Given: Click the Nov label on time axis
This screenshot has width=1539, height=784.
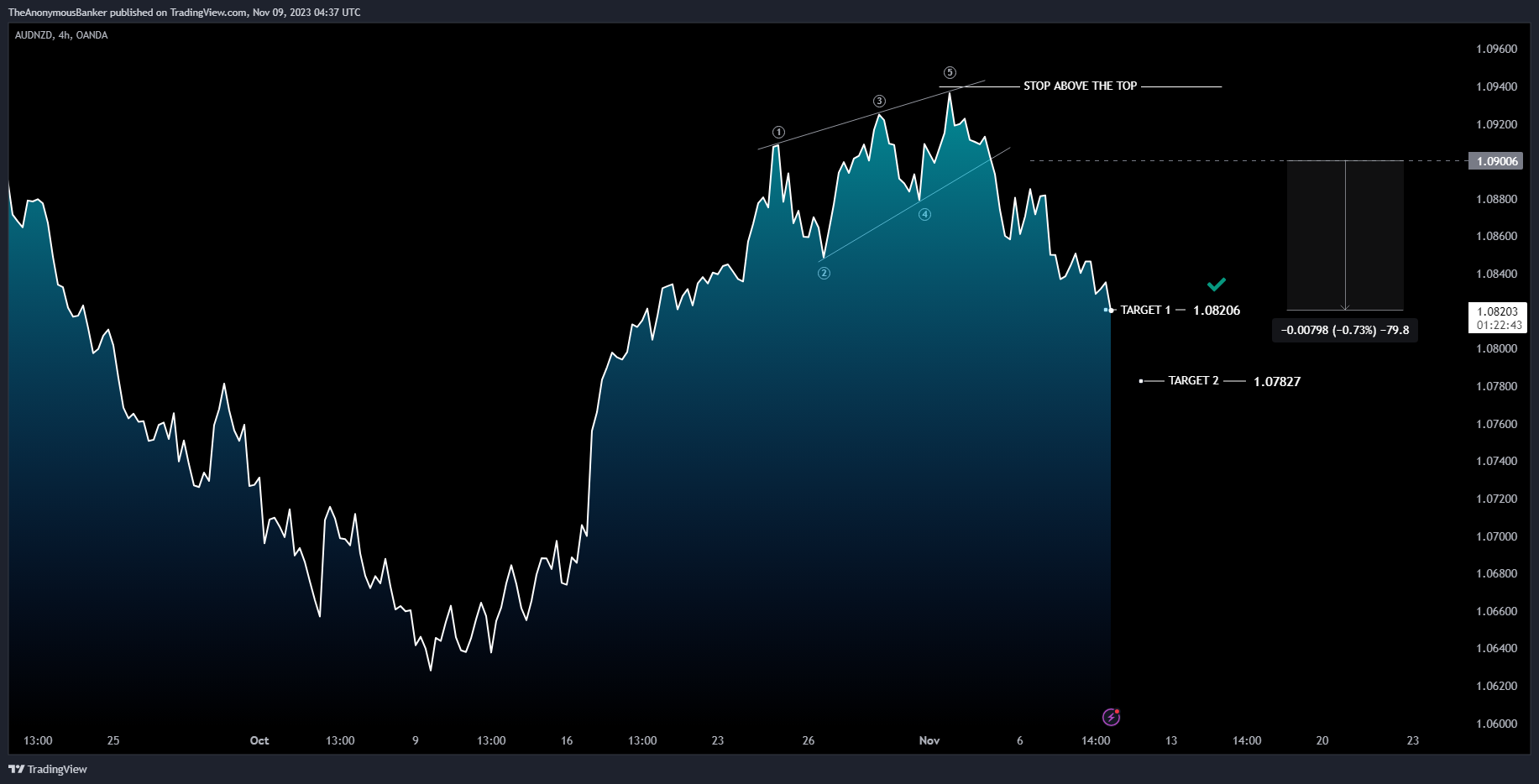Looking at the screenshot, I should [x=929, y=740].
